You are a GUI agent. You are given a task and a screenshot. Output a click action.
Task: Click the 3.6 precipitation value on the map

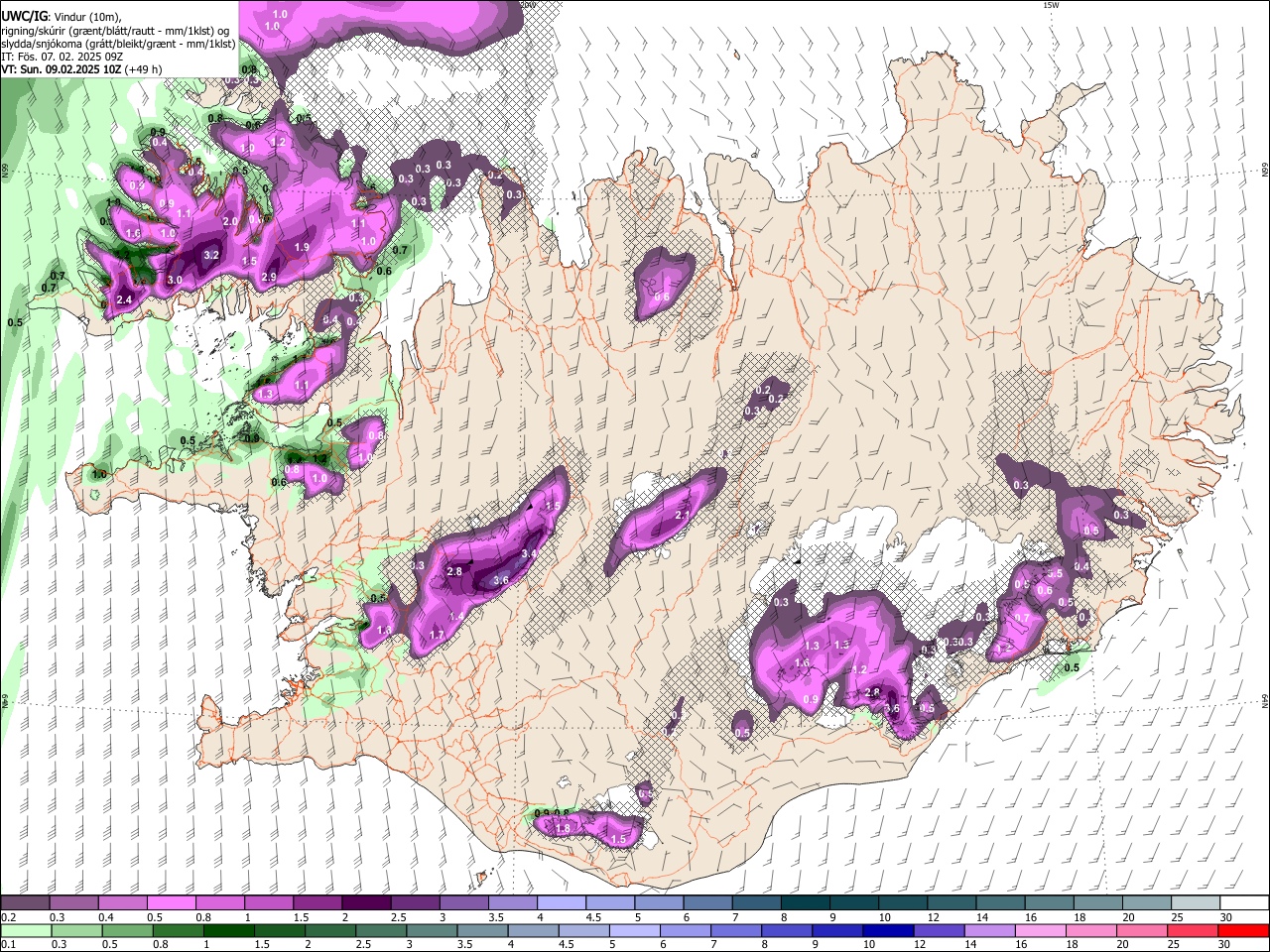tap(501, 580)
